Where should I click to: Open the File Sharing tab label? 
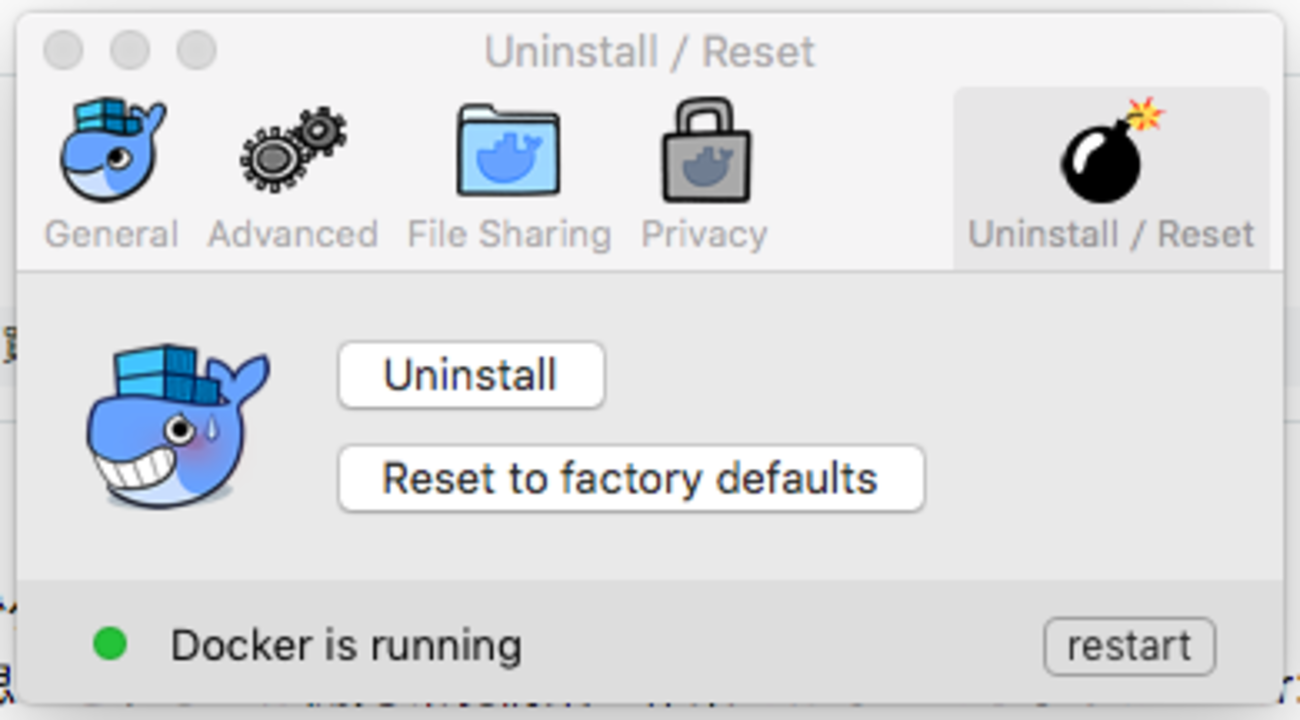pos(508,234)
